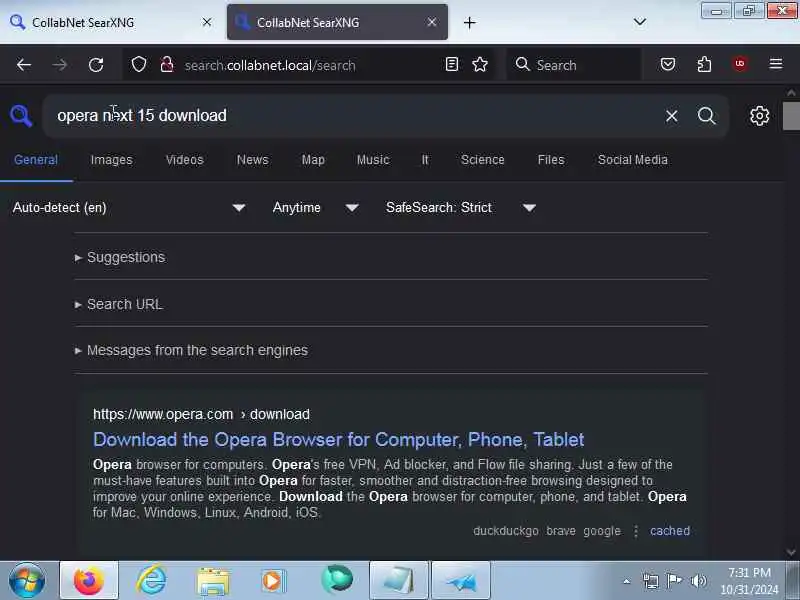This screenshot has height=600, width=800.
Task: Click the Firefox toolbar Search field
Action: 574,65
